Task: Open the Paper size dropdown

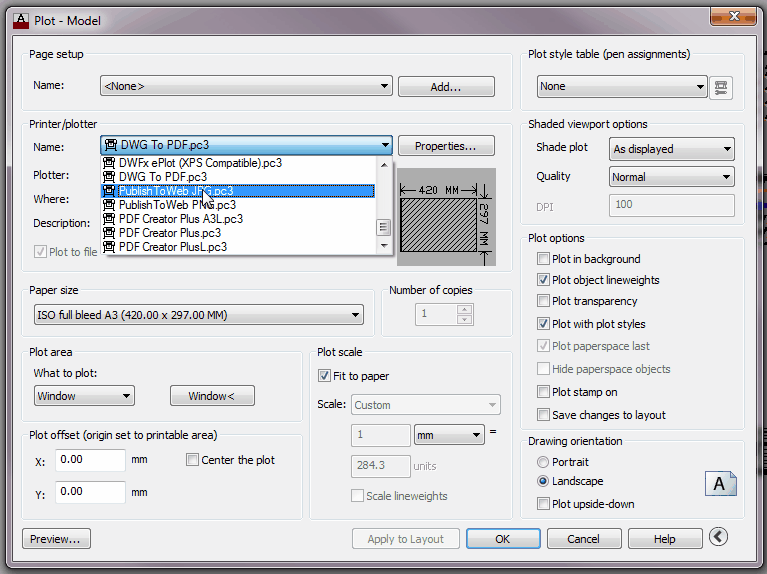Action: pyautogui.click(x=197, y=316)
